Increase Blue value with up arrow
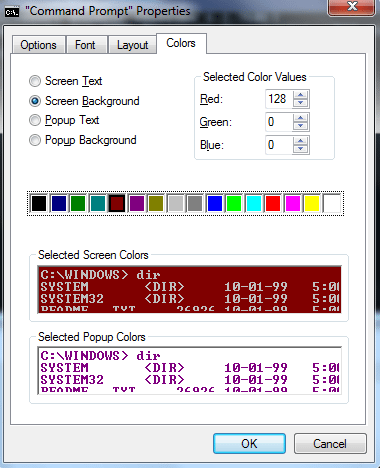 (301, 141)
